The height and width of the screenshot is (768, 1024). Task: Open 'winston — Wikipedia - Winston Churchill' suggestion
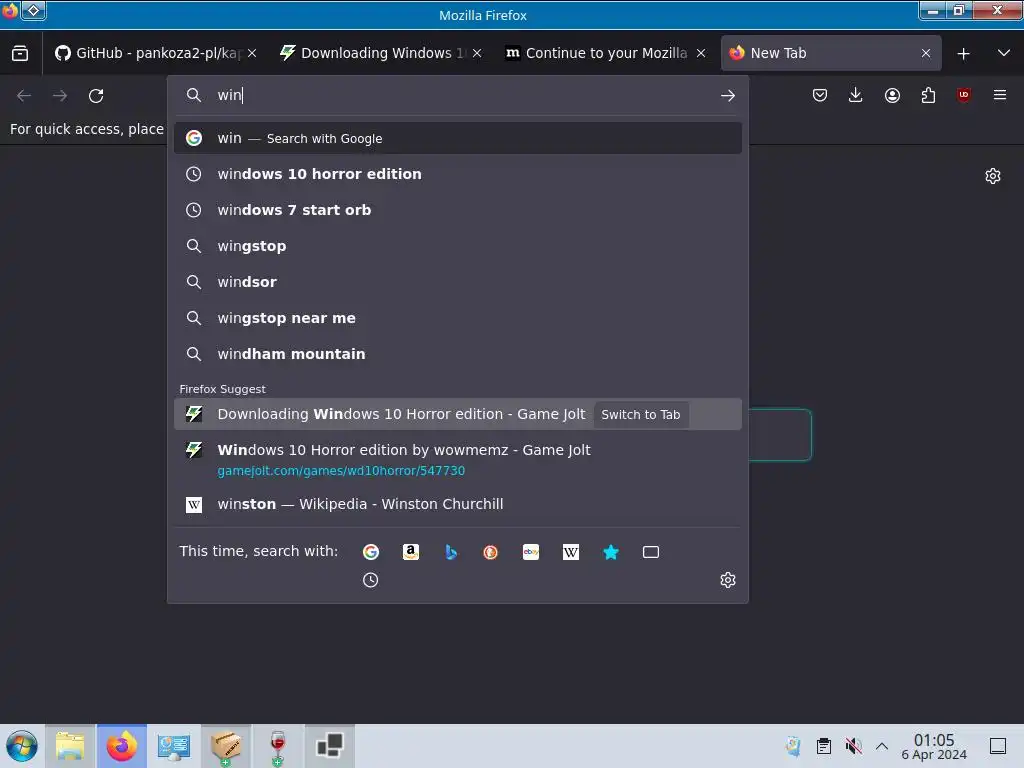(x=457, y=504)
